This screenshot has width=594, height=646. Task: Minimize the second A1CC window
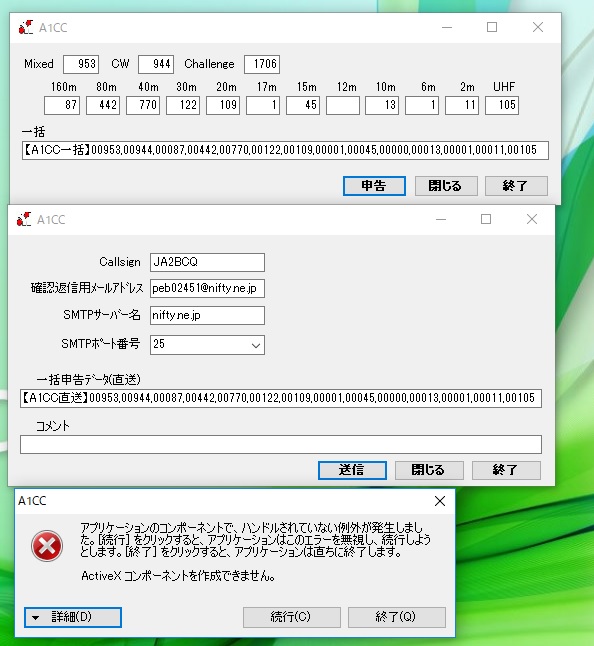pyautogui.click(x=441, y=219)
